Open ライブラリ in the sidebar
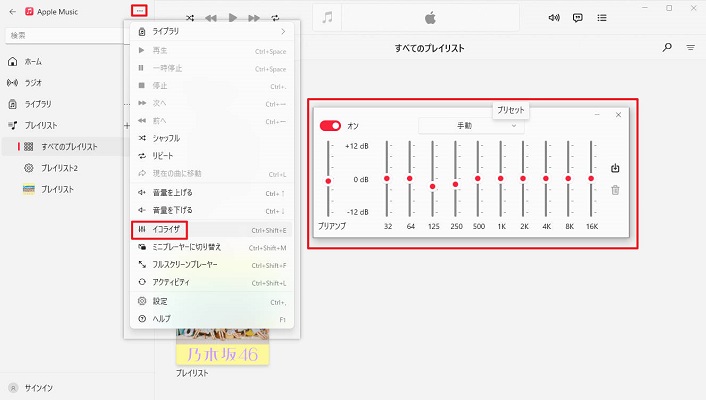Screen dimensions: 706x400 click(38, 104)
